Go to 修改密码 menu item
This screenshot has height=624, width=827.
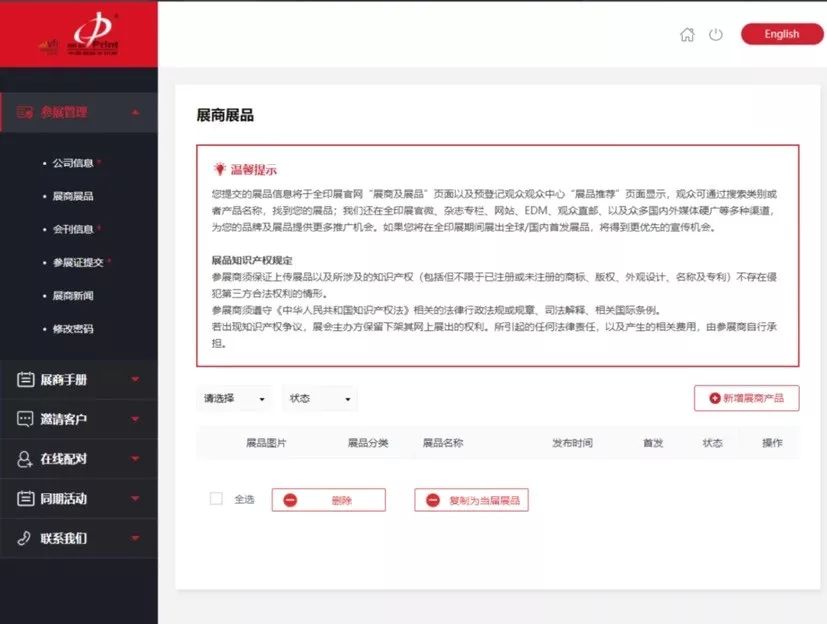pos(73,329)
